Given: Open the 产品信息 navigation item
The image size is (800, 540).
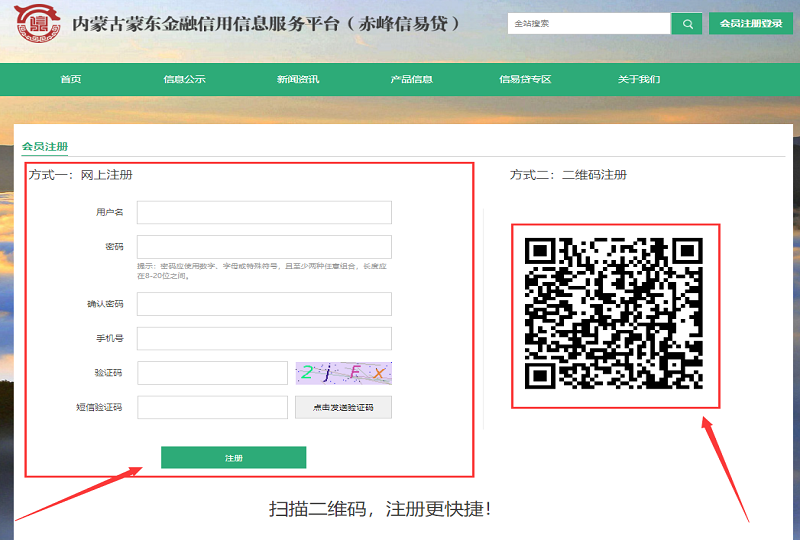Looking at the screenshot, I should click(x=411, y=80).
